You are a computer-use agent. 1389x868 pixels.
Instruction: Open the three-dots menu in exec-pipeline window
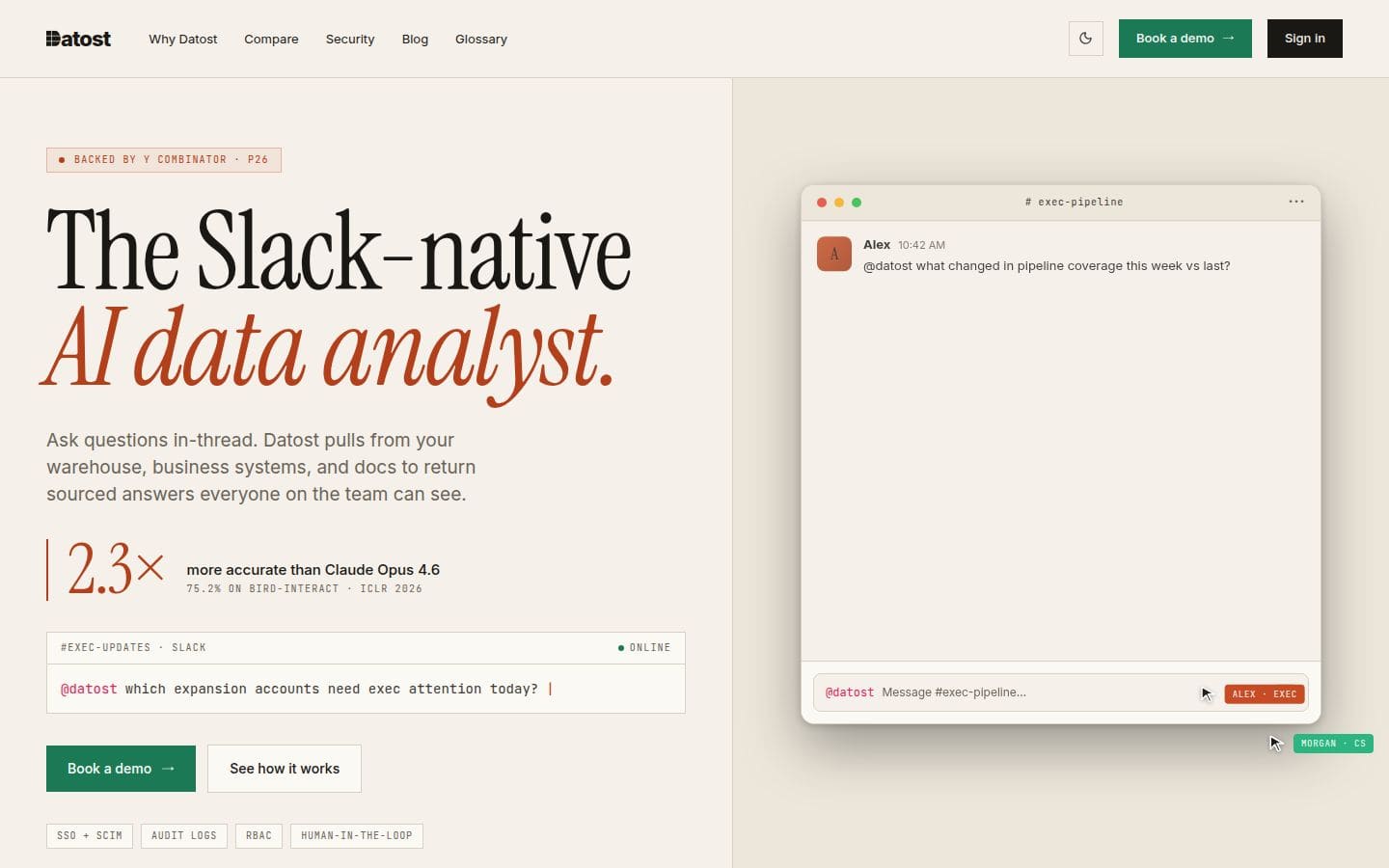(1296, 202)
